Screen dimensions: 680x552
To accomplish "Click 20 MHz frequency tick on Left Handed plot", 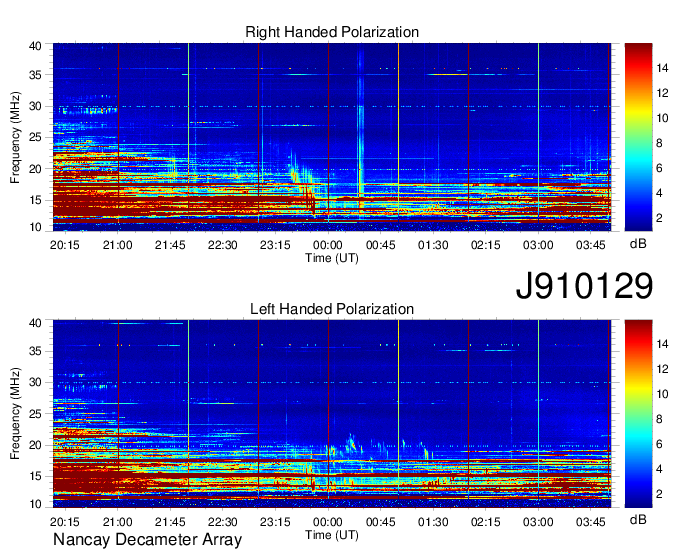I will (35, 445).
